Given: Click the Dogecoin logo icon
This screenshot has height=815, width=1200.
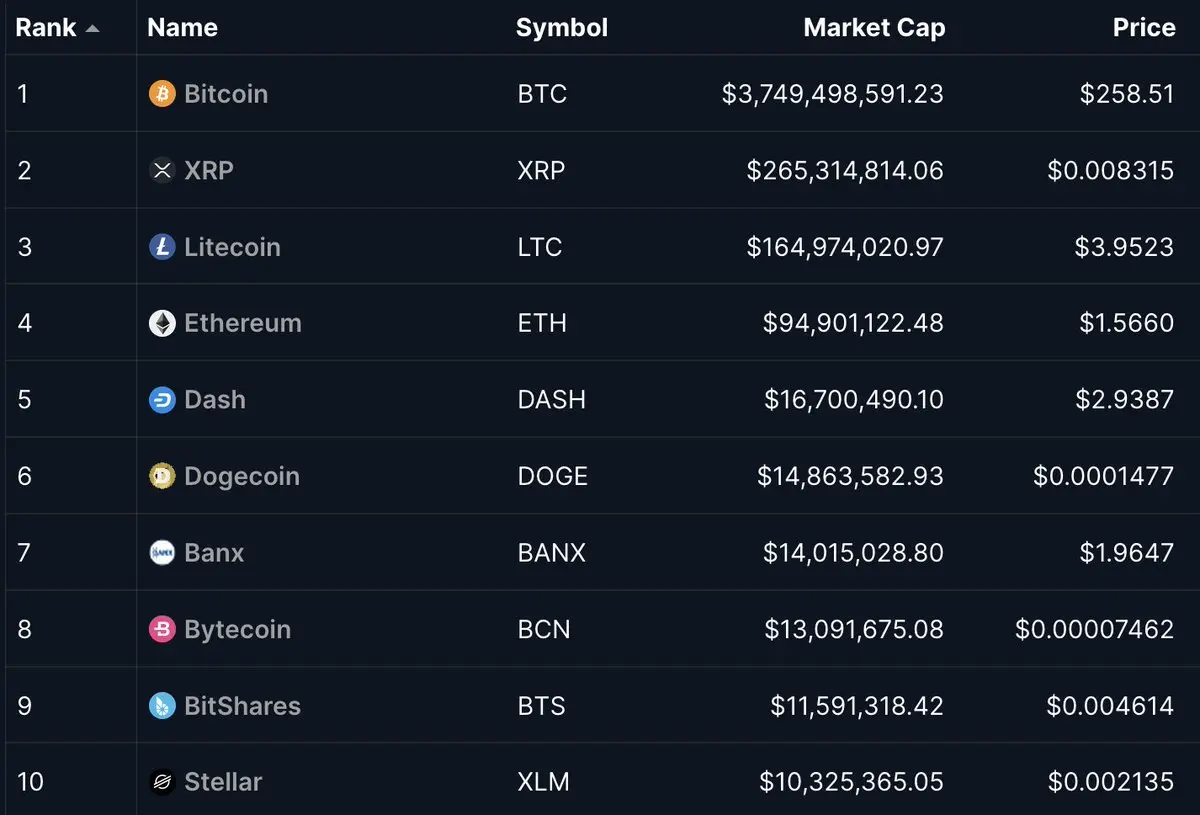Looking at the screenshot, I should point(162,476).
